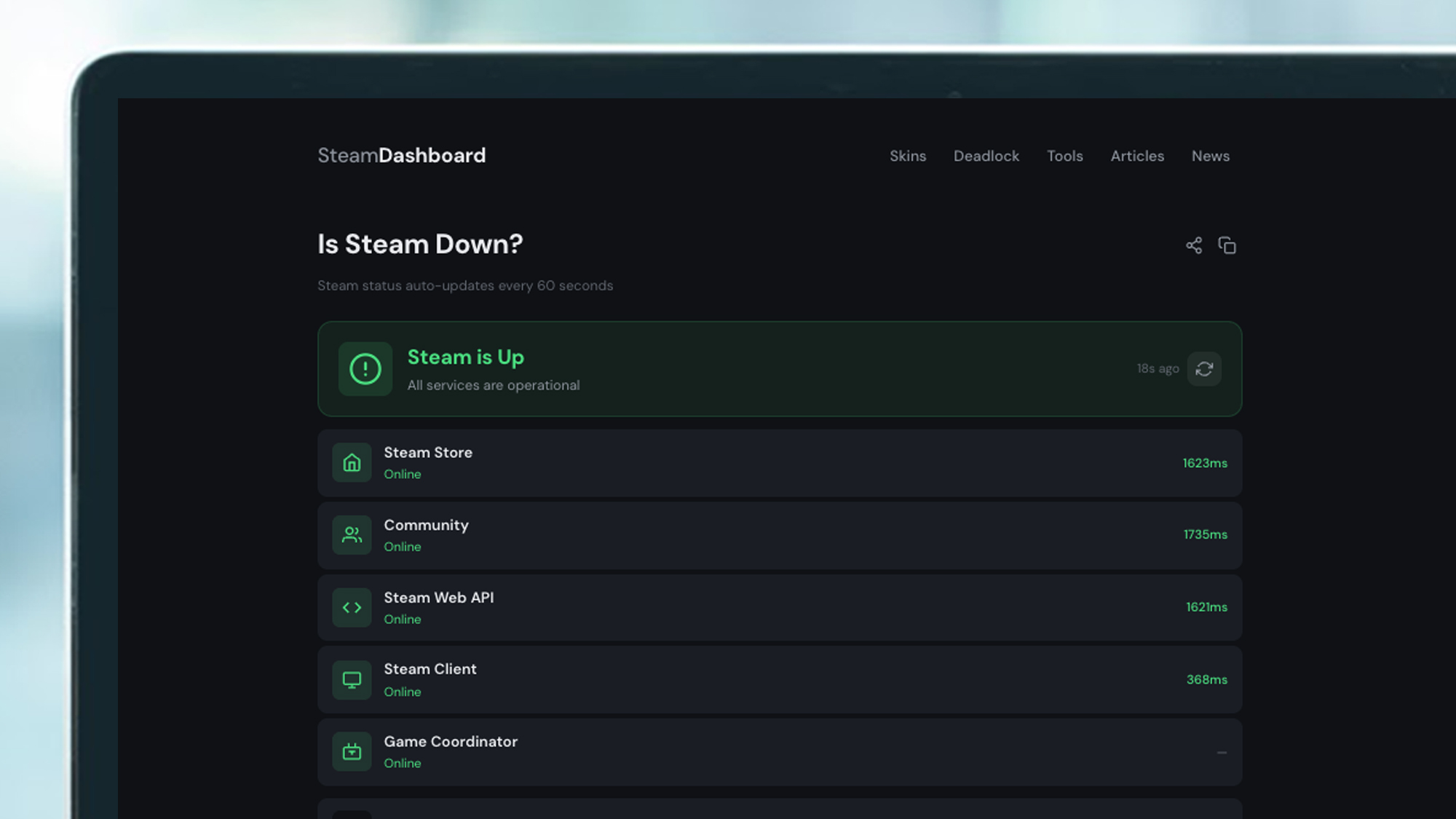Screen dimensions: 1456x819
Task: Click the Steam Client label
Action: 430,669
